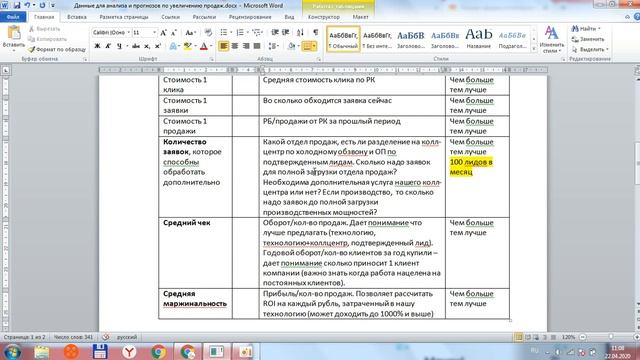Switch to the Ссылки tab
The height and width of the screenshot is (360, 640).
click(x=170, y=17)
